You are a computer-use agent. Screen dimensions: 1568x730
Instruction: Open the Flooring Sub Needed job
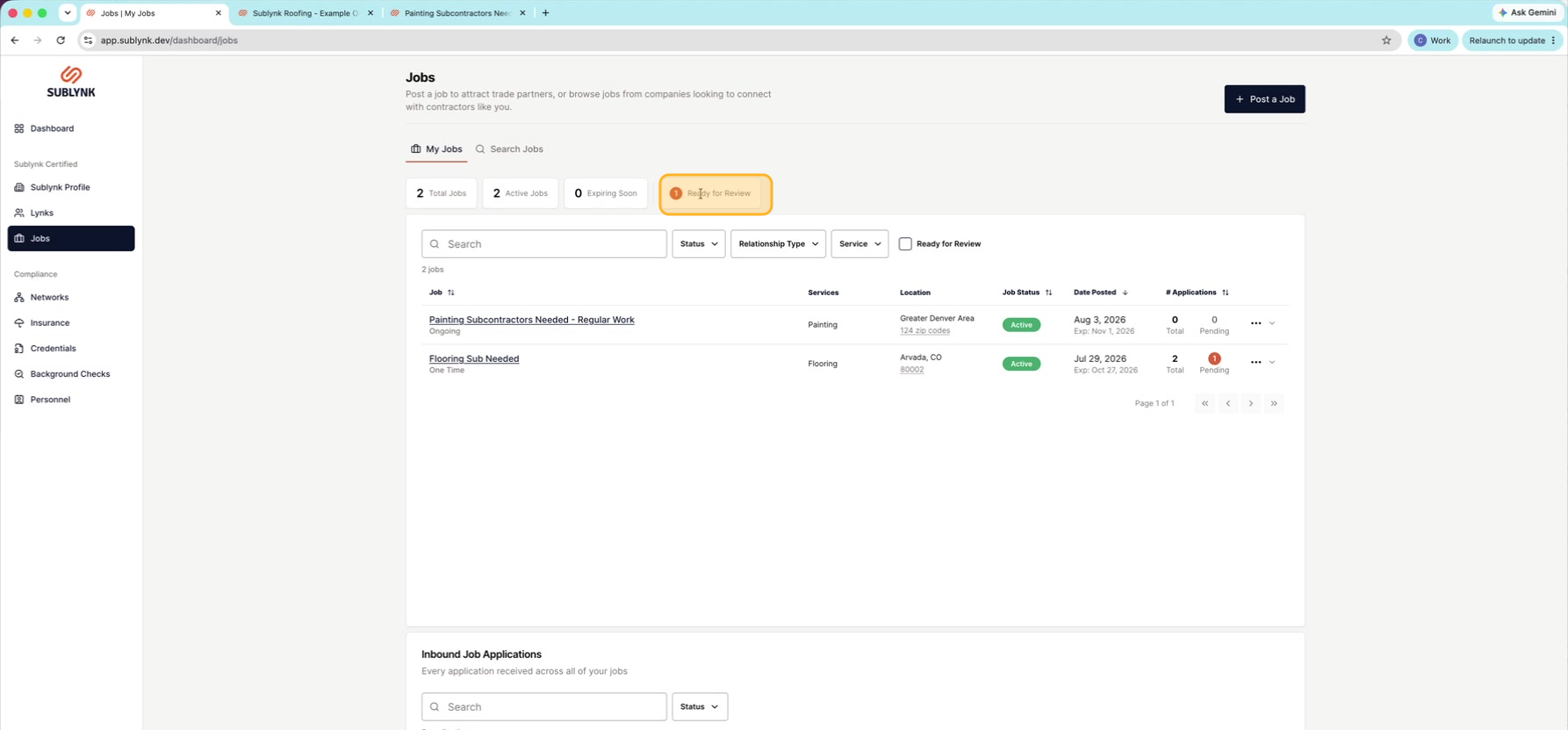tap(474, 358)
